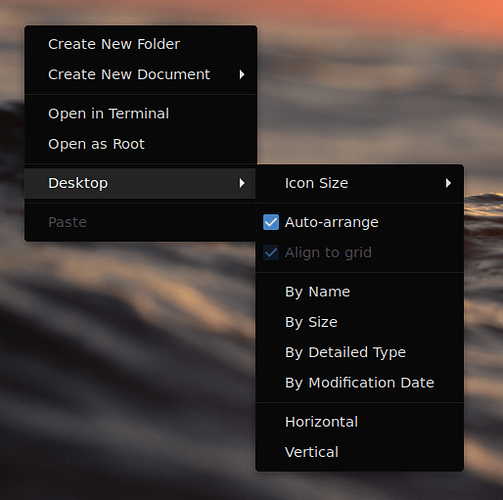Screen dimensions: 503x500
Task: Open the Icon Size entry
Action: pos(360,183)
